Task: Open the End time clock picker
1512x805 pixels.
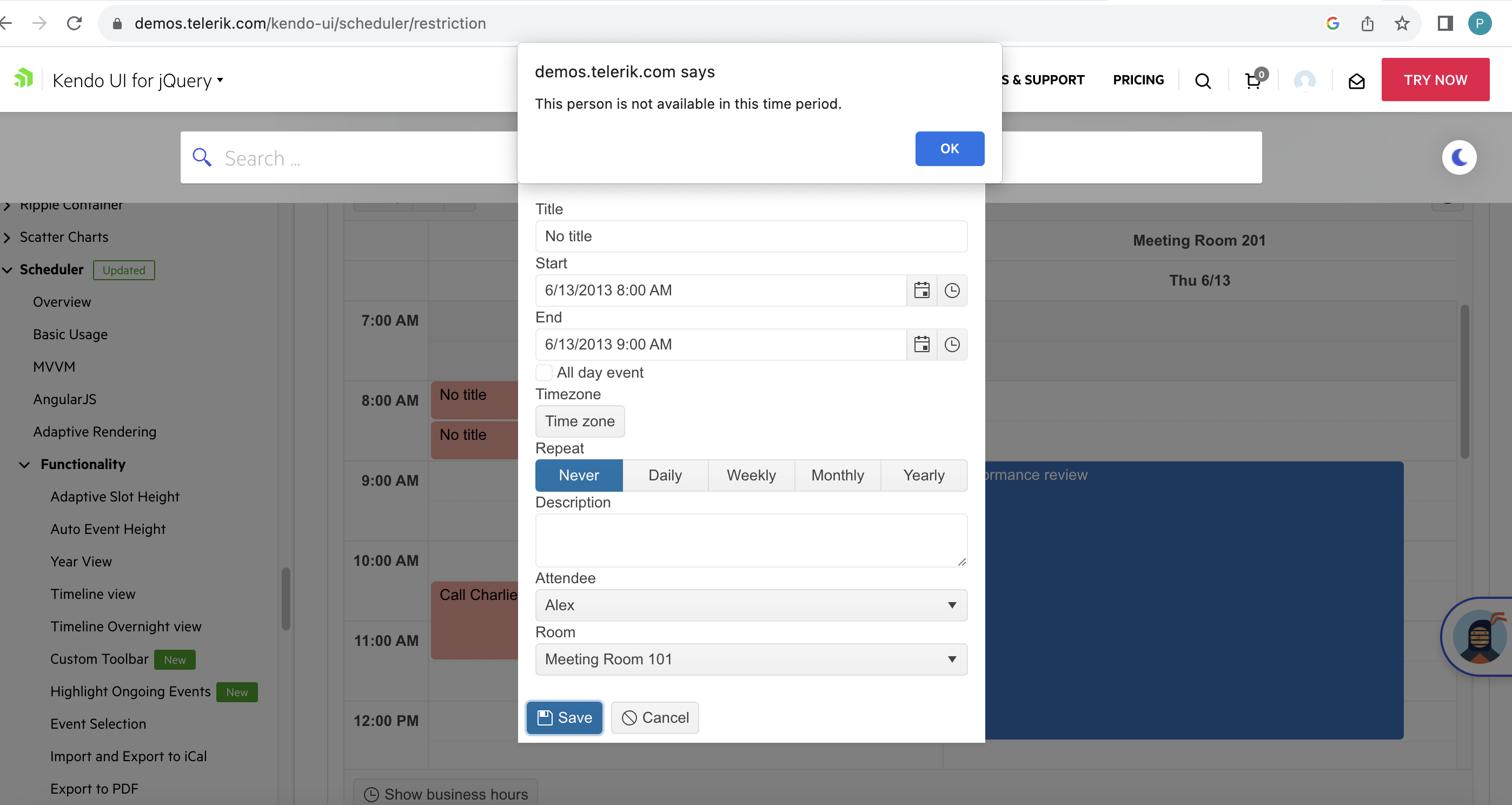Action: (x=951, y=344)
